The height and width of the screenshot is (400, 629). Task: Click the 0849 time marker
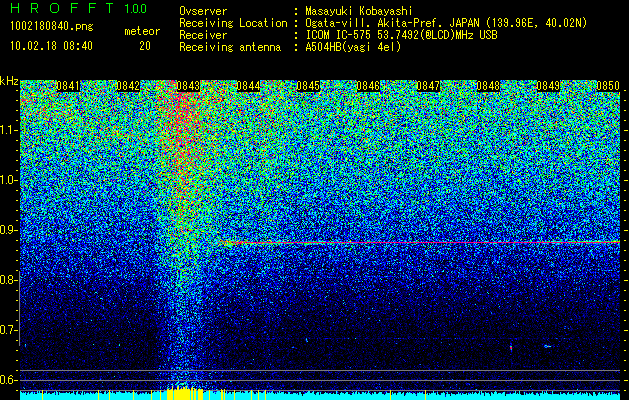pyautogui.click(x=548, y=86)
